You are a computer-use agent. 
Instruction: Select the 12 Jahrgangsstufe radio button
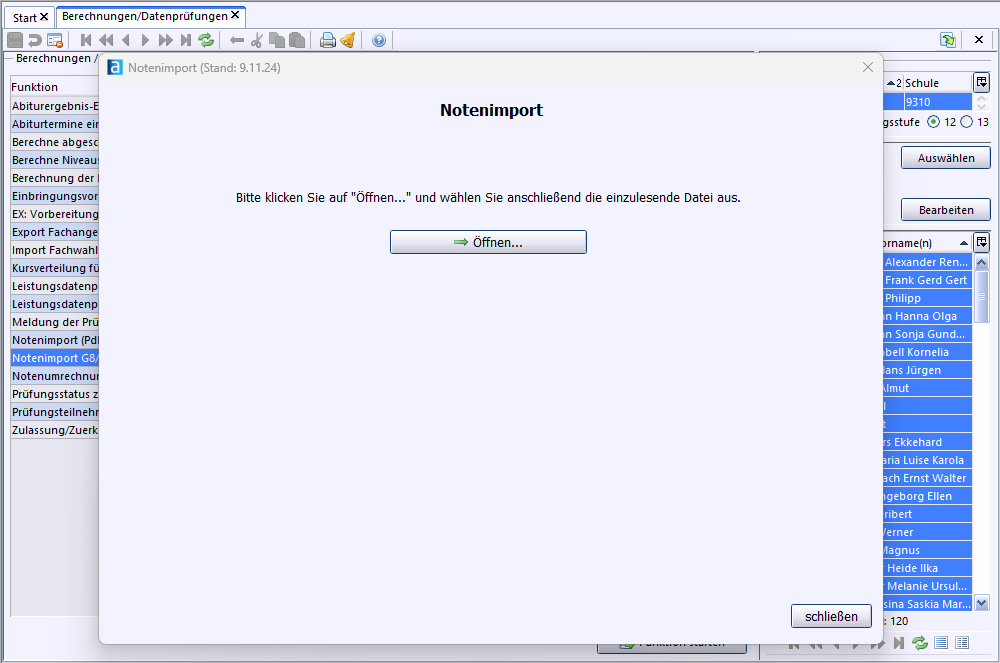point(934,122)
